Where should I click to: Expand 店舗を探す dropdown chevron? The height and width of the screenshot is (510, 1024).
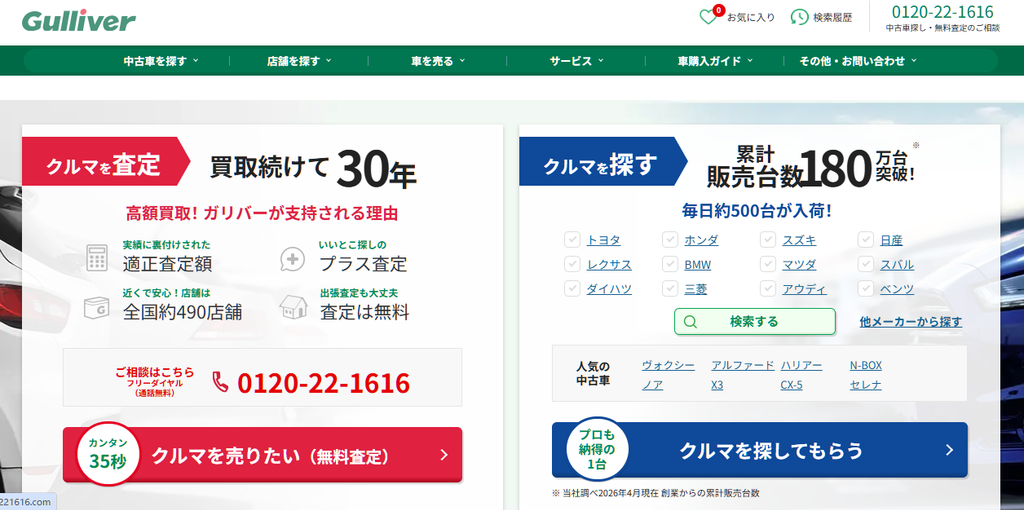point(328,61)
